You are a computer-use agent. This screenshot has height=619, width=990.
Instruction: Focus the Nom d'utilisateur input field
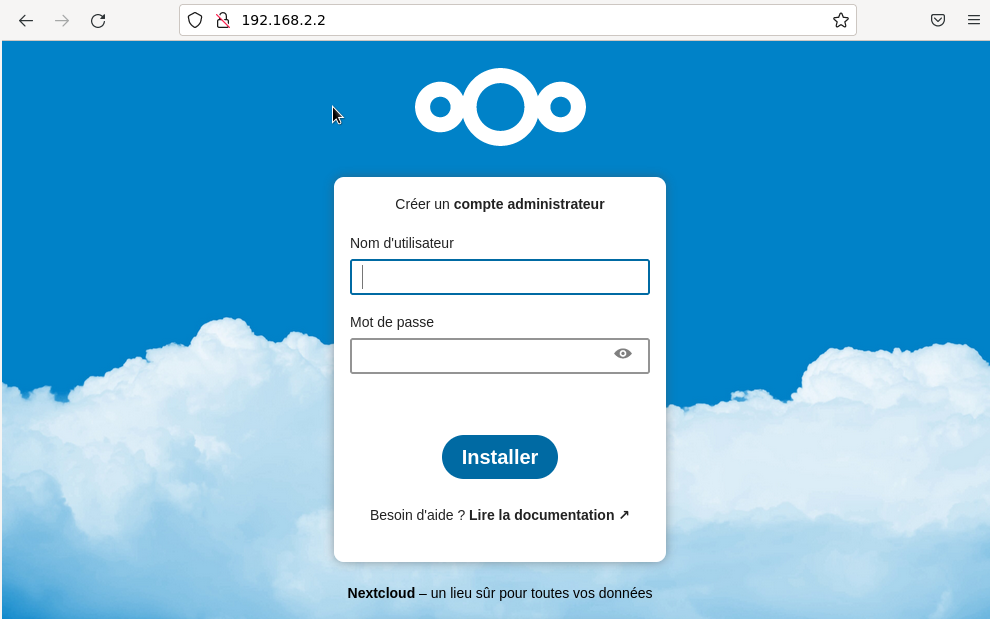click(x=499, y=277)
